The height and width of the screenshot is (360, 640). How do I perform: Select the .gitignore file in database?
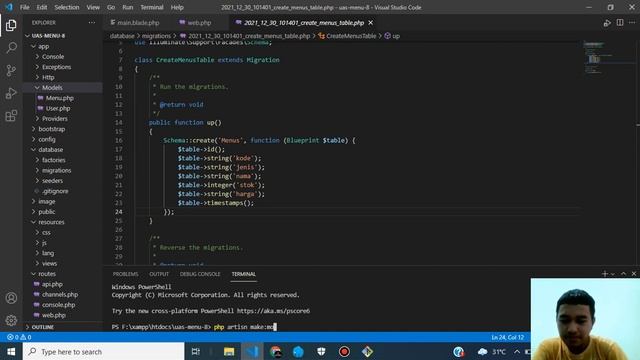click(55, 191)
